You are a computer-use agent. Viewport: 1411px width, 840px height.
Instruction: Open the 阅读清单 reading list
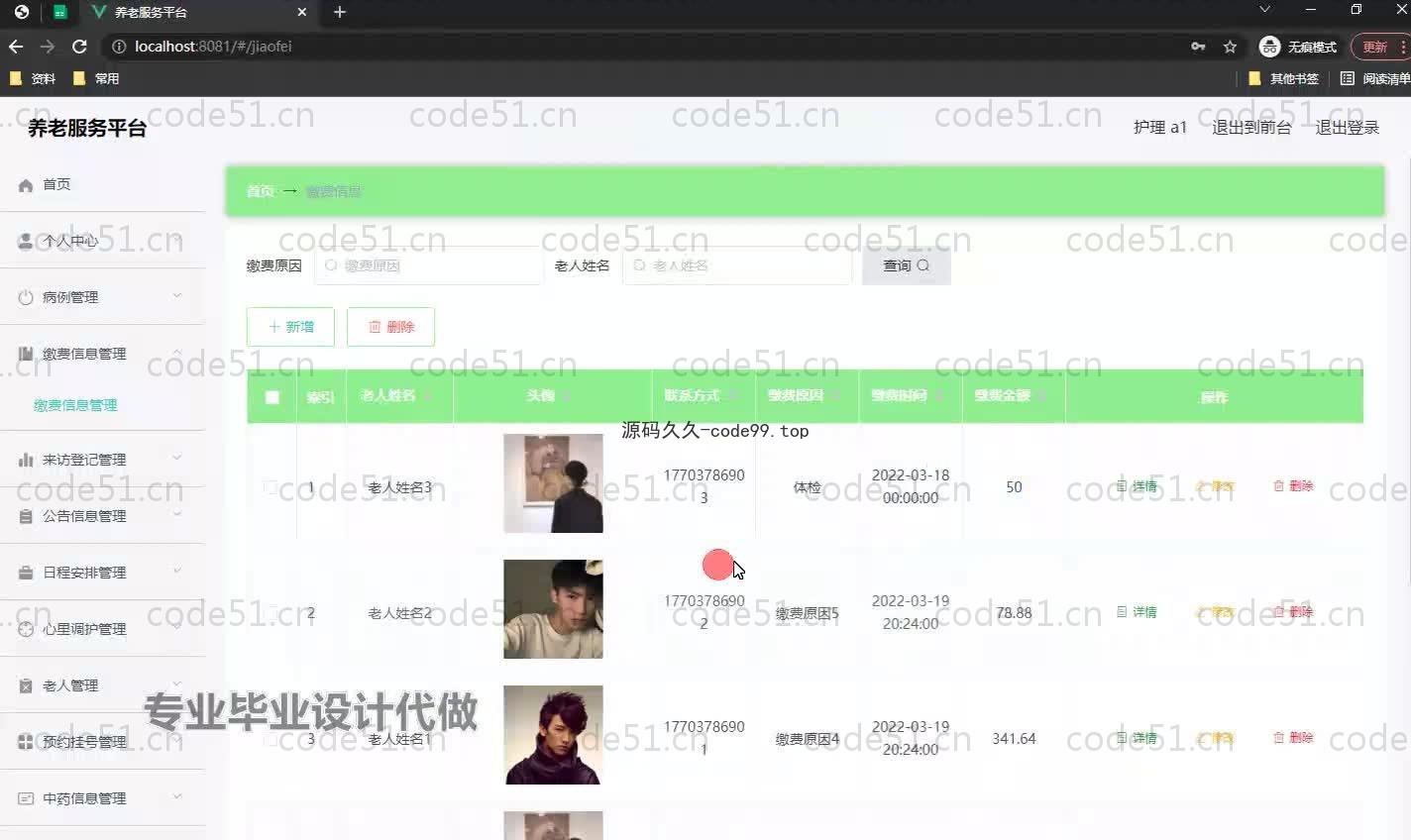coord(1374,78)
